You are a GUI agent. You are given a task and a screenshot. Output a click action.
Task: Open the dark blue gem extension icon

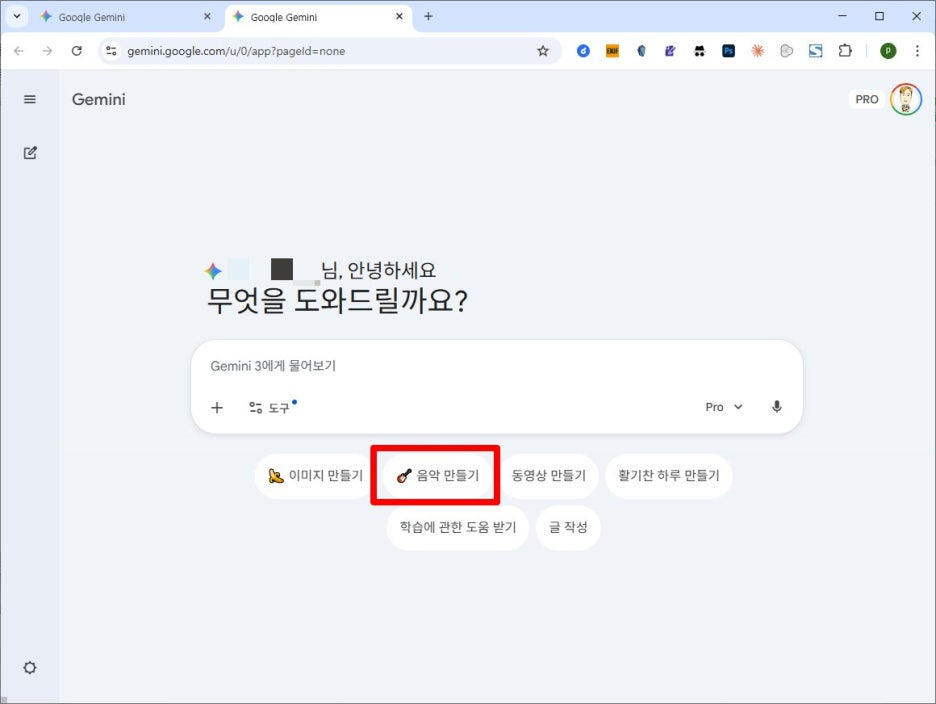pos(641,51)
